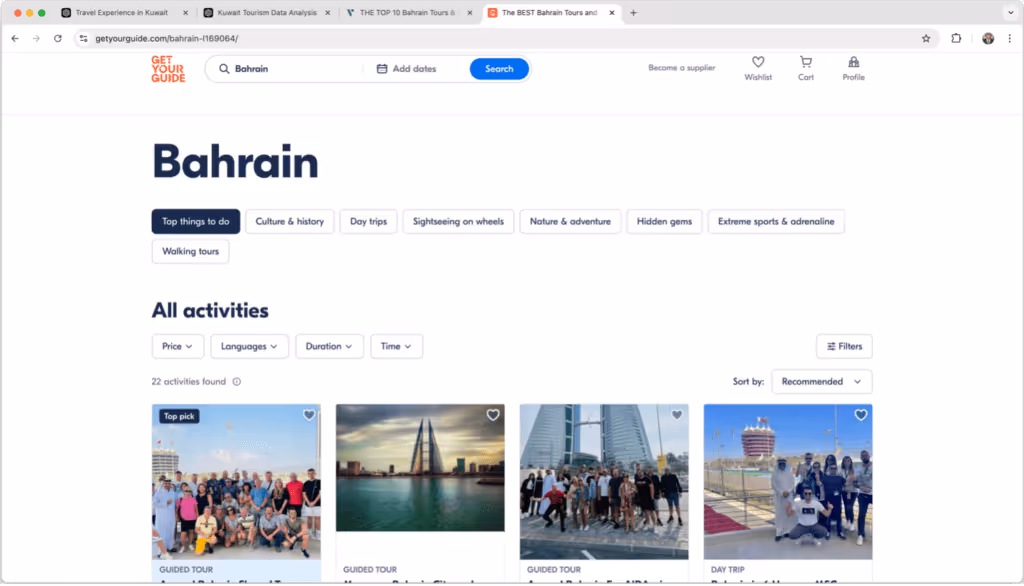The width and height of the screenshot is (1024, 586).
Task: Open the tab search dropdown arrow
Action: [1010, 12]
